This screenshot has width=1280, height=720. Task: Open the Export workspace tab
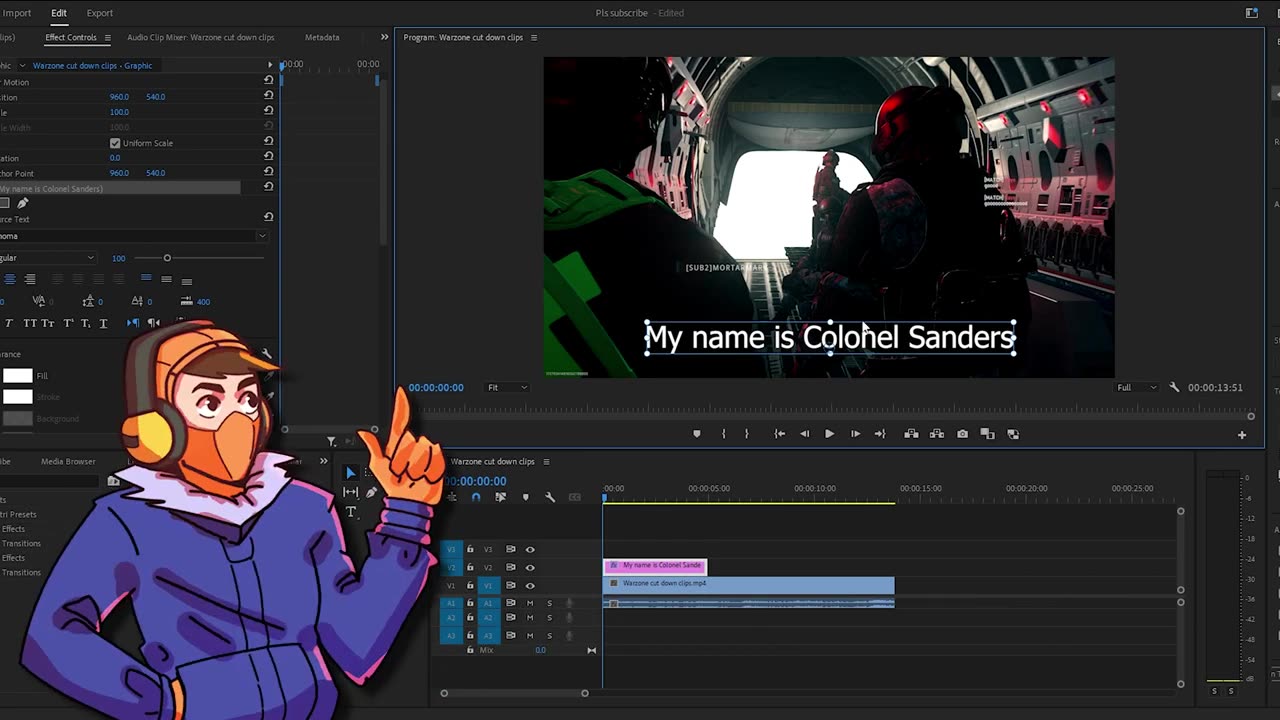pos(100,13)
